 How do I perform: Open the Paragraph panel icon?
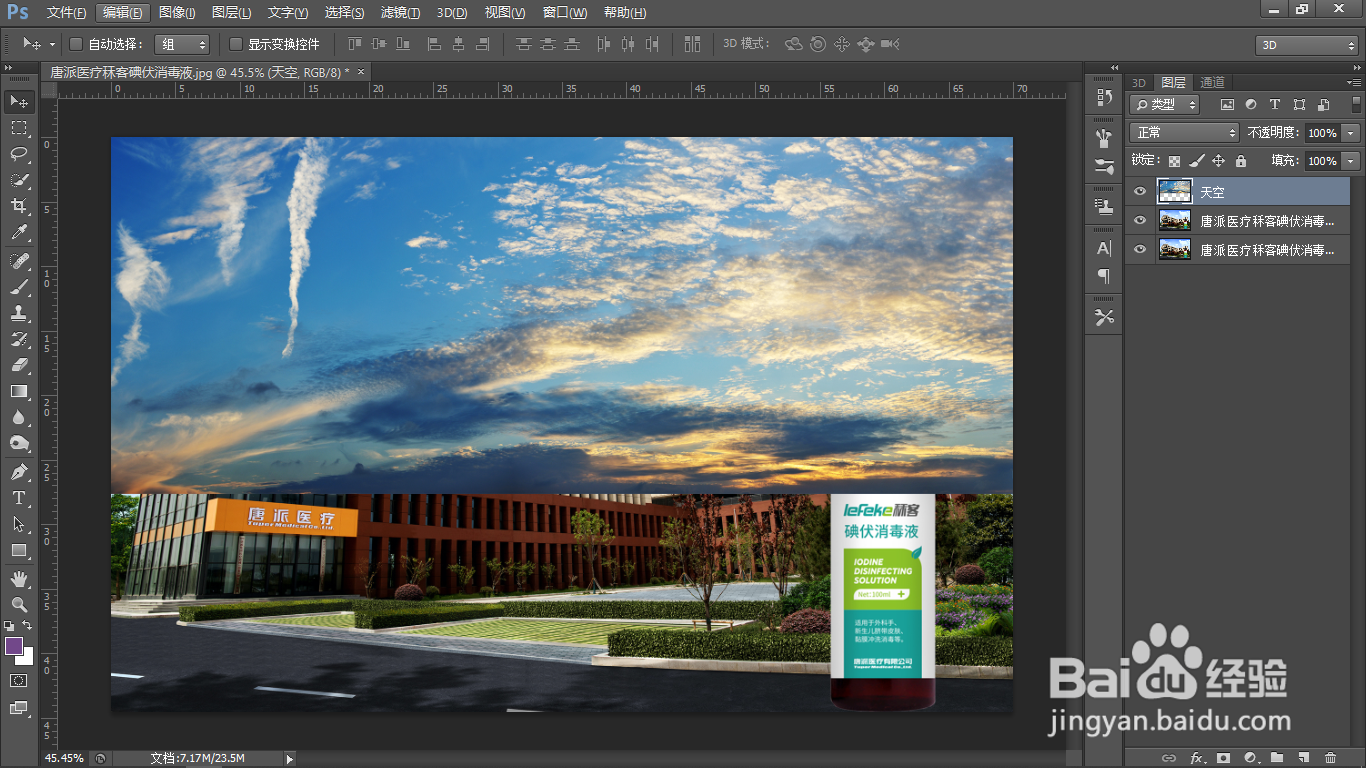[1104, 276]
